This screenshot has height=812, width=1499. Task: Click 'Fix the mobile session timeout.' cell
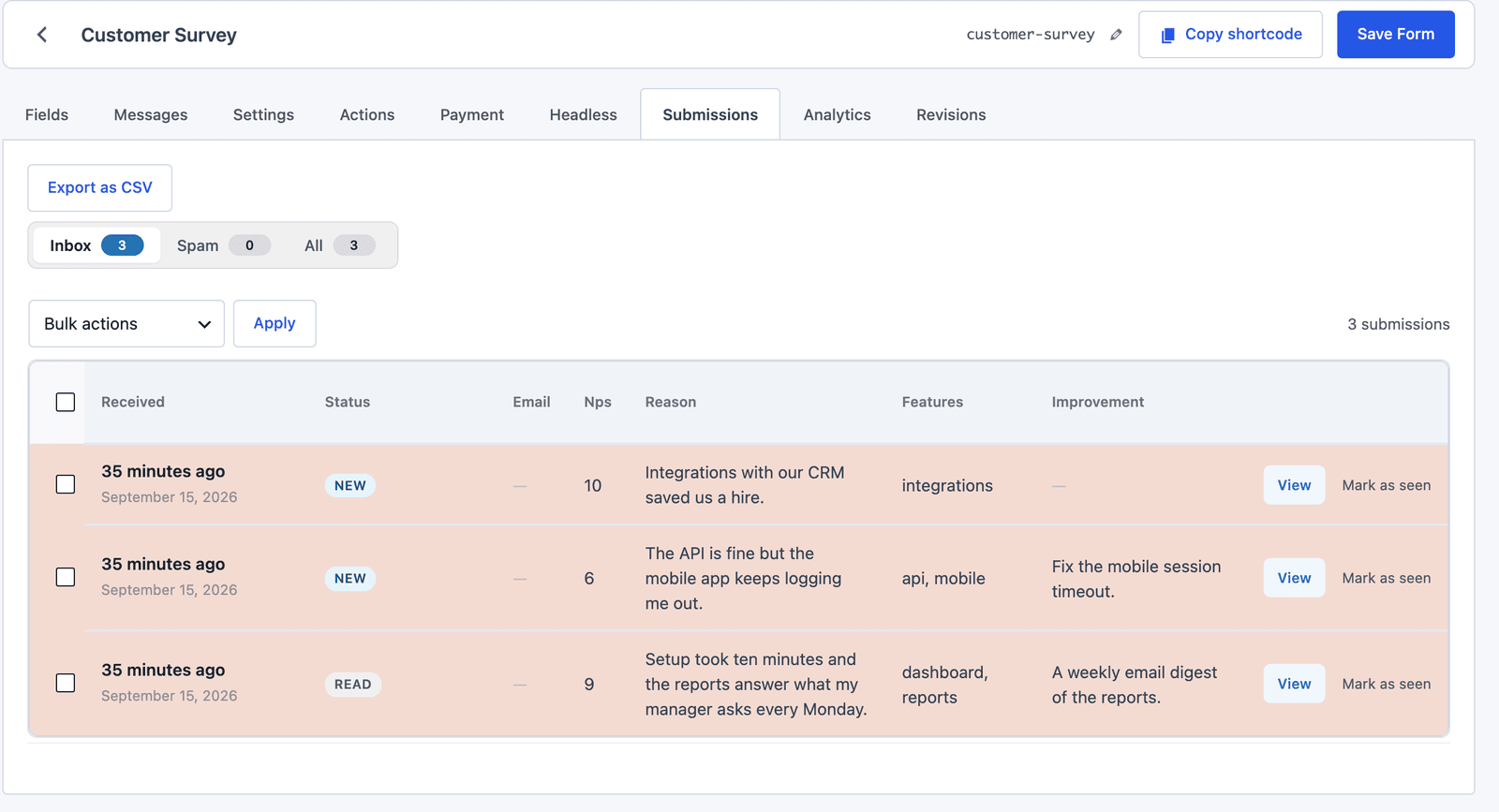coord(1135,579)
